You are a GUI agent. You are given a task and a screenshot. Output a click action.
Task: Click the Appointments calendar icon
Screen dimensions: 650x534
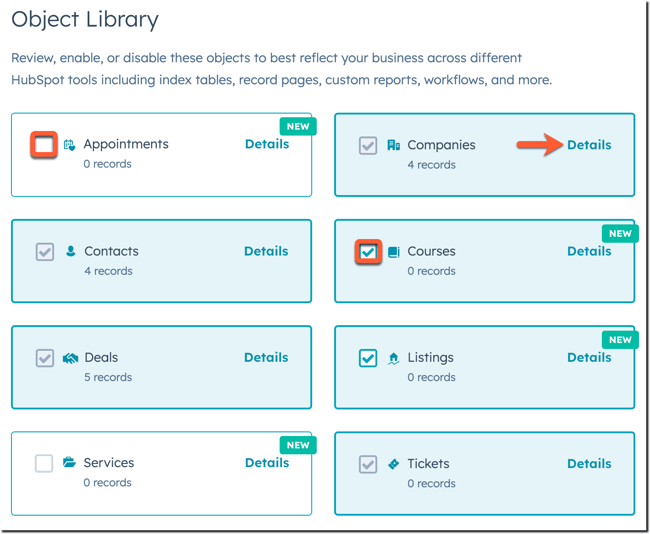pyautogui.click(x=69, y=145)
